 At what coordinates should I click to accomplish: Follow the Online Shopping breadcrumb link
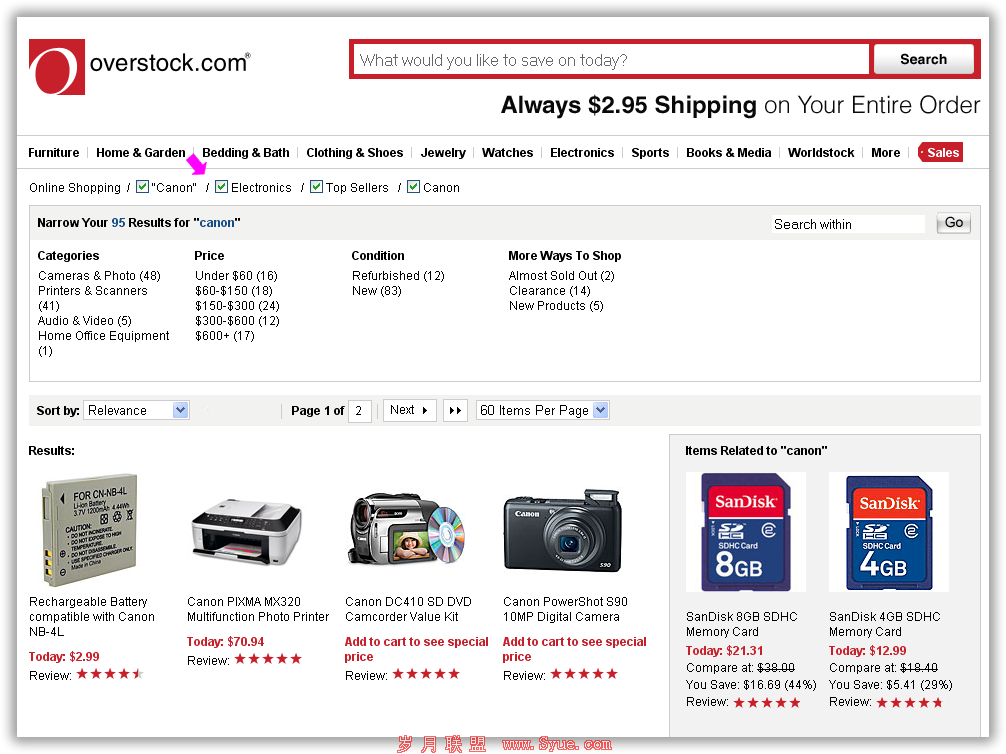[75, 187]
